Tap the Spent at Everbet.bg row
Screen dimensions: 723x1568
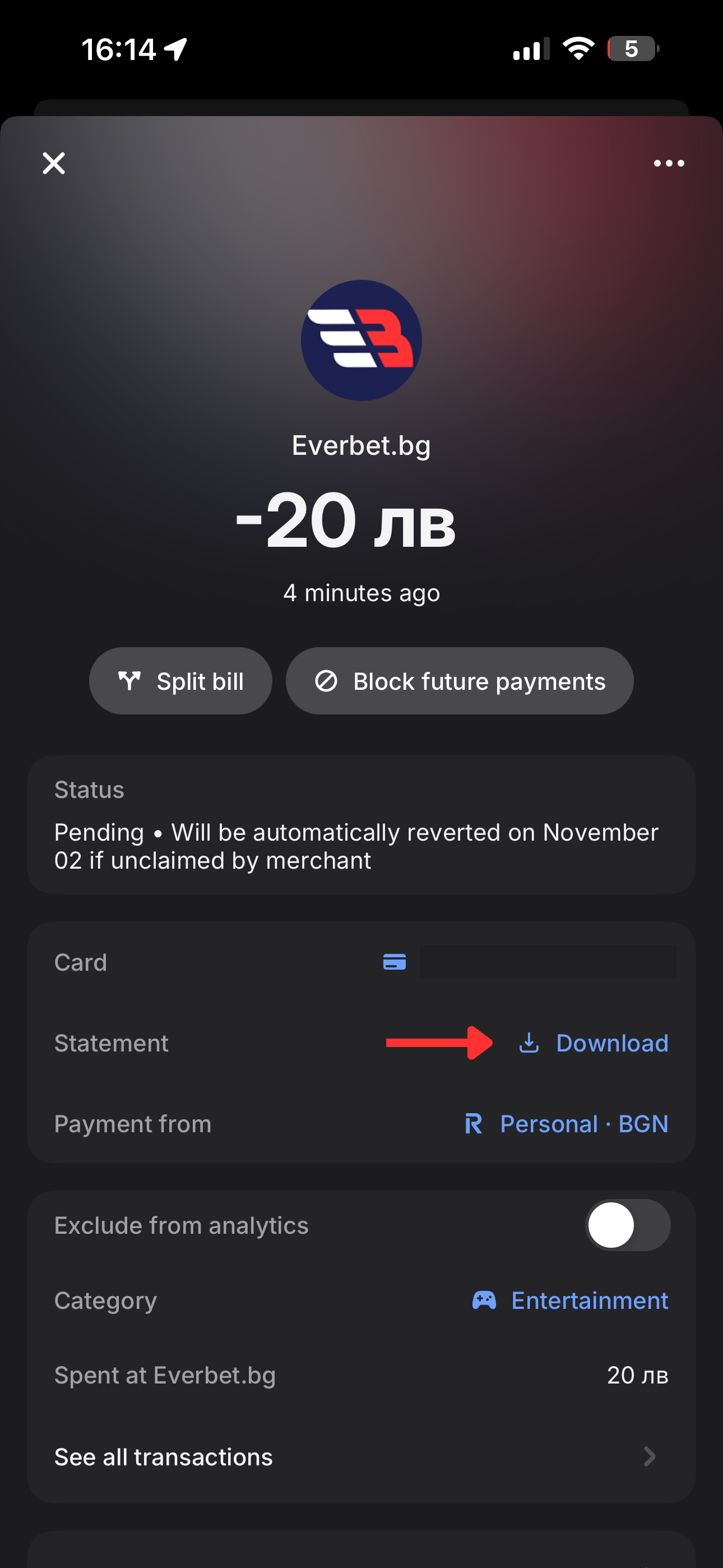[361, 1375]
